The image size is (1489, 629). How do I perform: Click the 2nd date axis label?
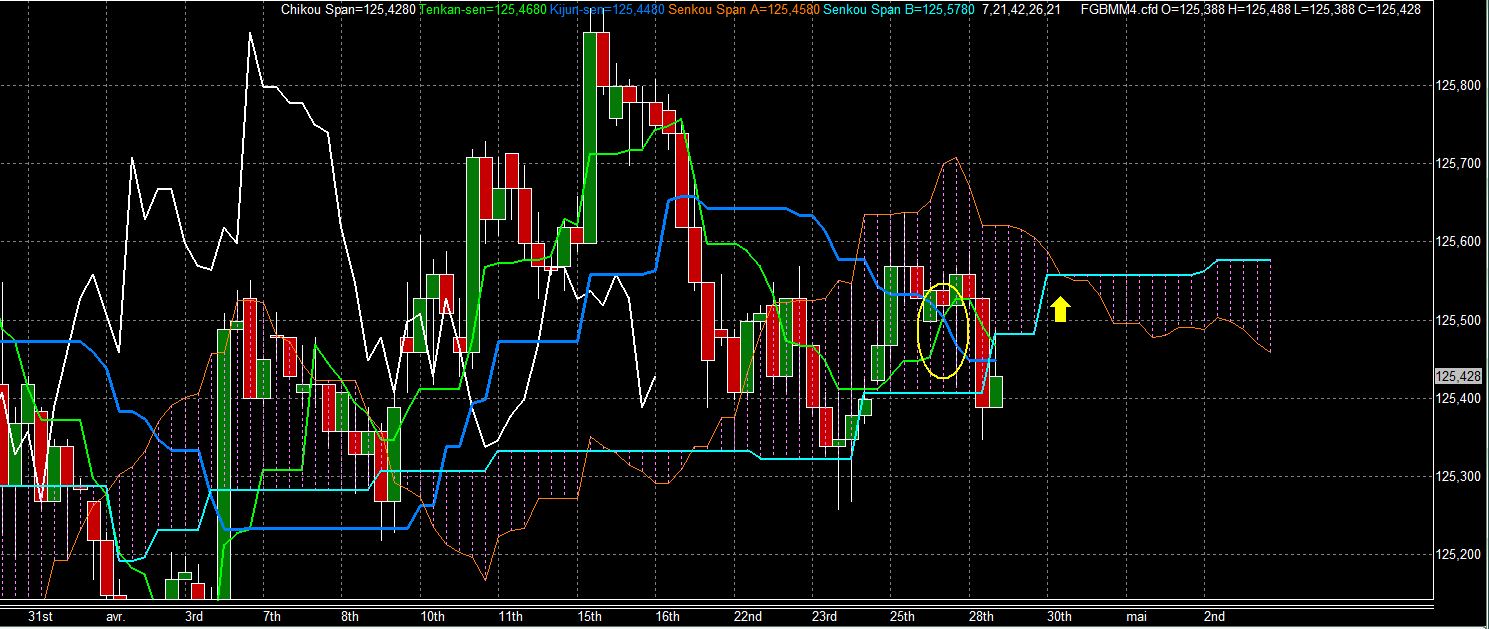pos(1215,616)
